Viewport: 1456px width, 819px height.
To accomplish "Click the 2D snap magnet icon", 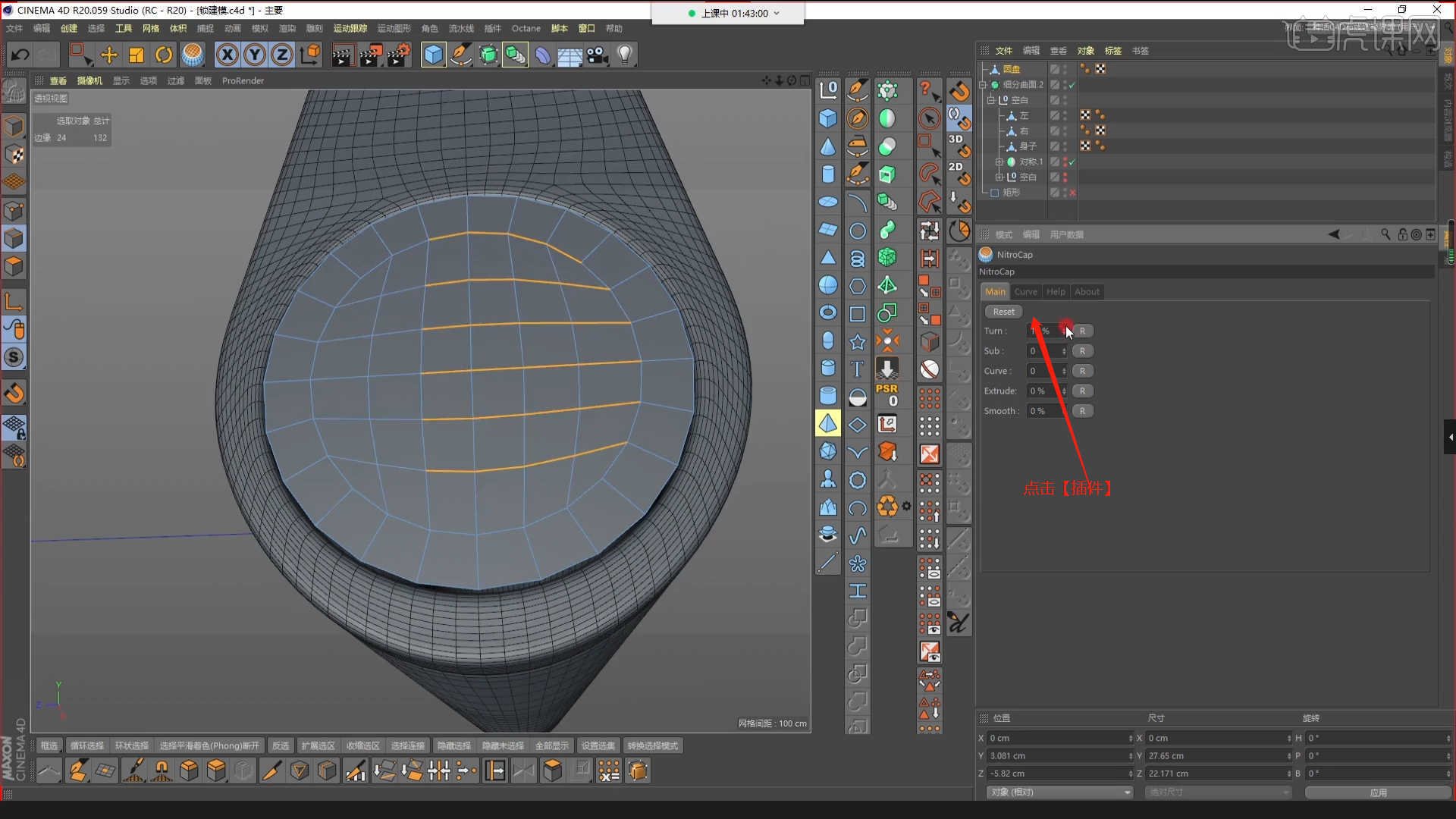I will pos(959,174).
